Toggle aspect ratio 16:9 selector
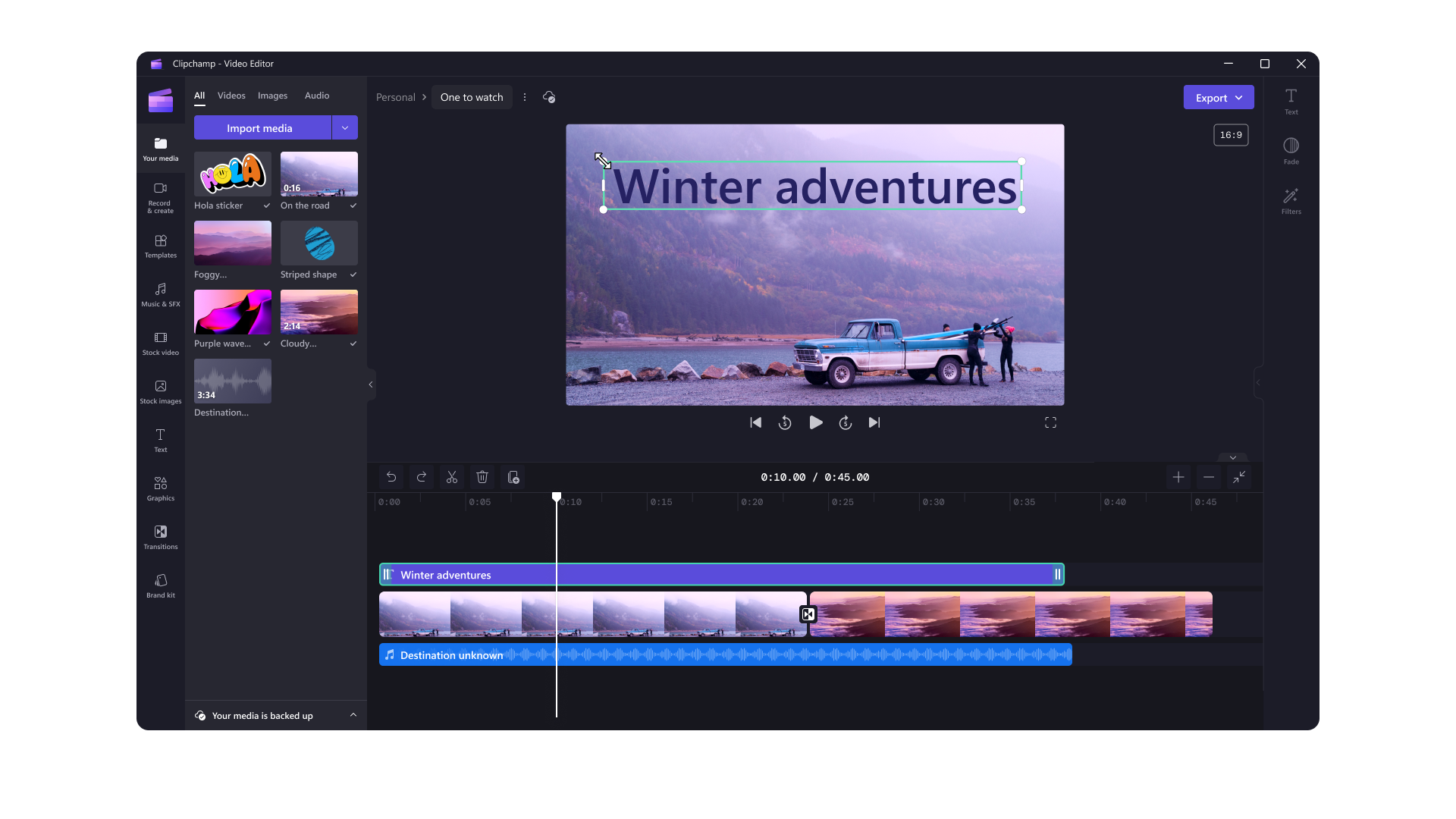The image size is (1456, 819). coord(1232,135)
